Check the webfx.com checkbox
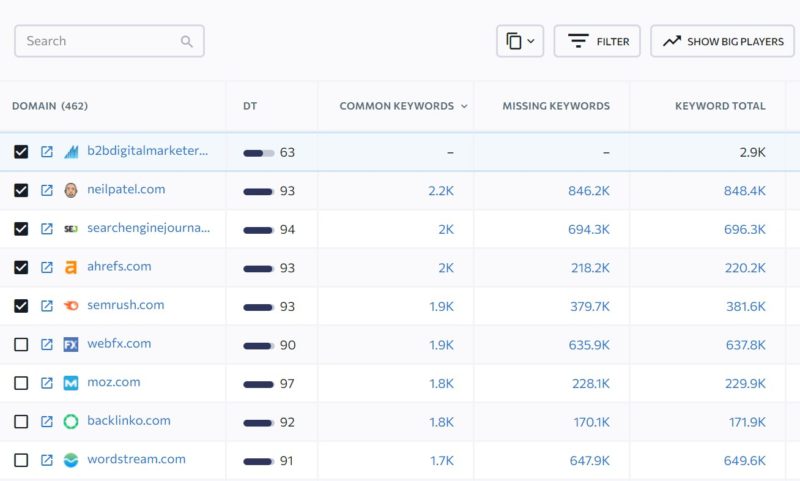This screenshot has width=800, height=481. click(x=21, y=344)
